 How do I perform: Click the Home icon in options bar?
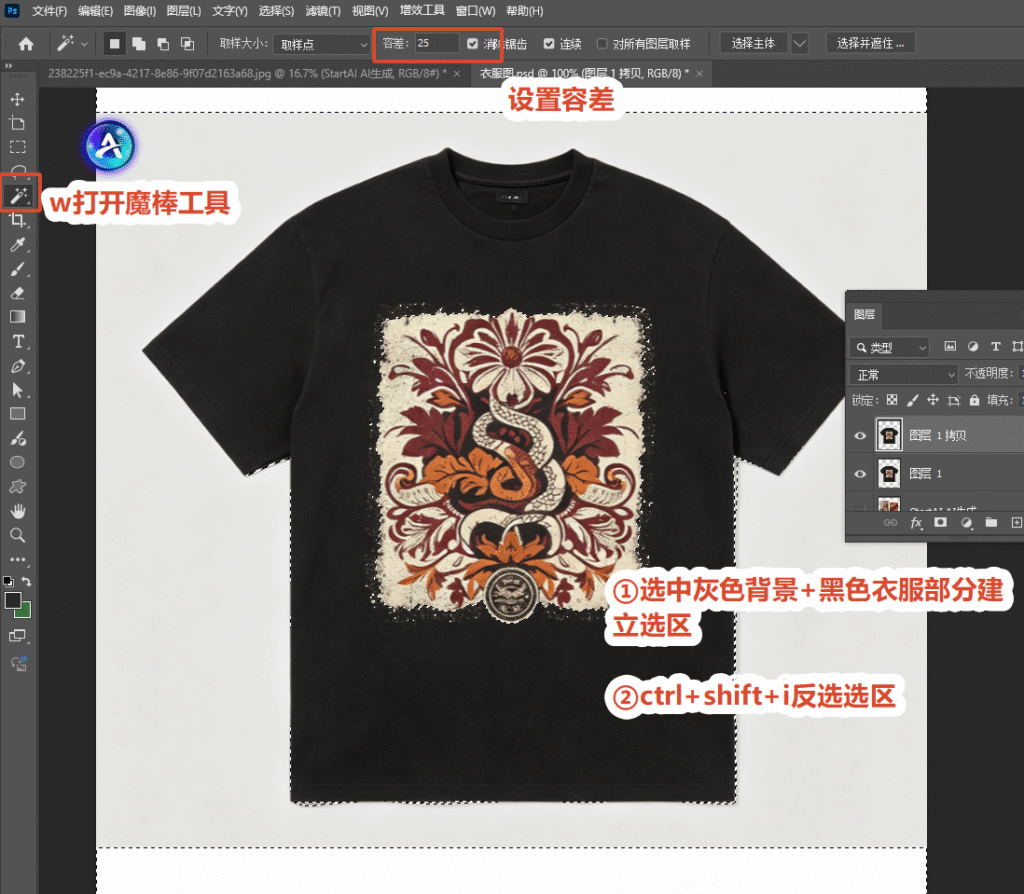tap(26, 44)
